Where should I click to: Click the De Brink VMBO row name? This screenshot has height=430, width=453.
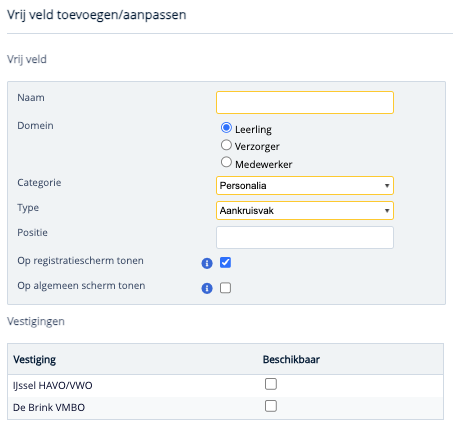pos(49,407)
